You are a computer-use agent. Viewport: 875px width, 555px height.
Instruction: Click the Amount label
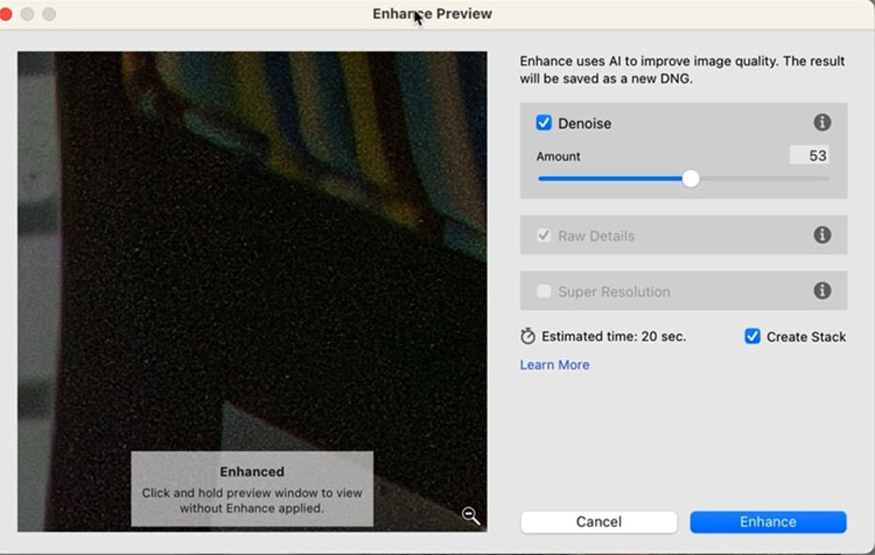[x=558, y=156]
